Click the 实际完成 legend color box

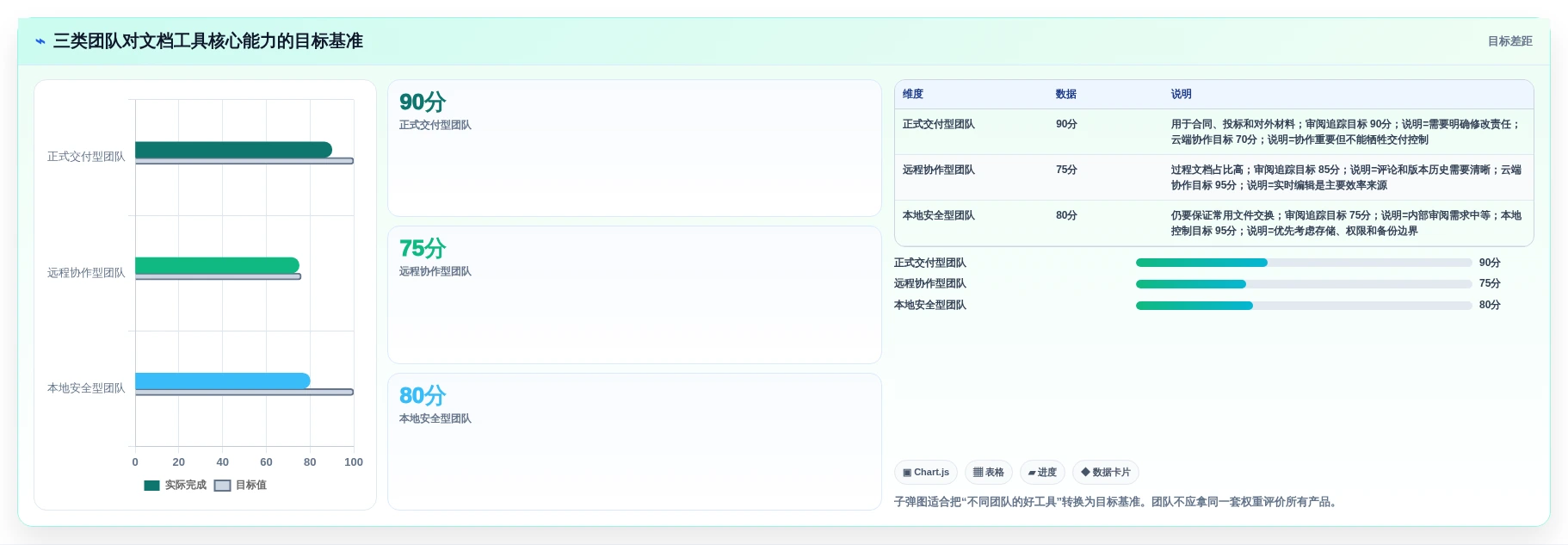click(152, 486)
